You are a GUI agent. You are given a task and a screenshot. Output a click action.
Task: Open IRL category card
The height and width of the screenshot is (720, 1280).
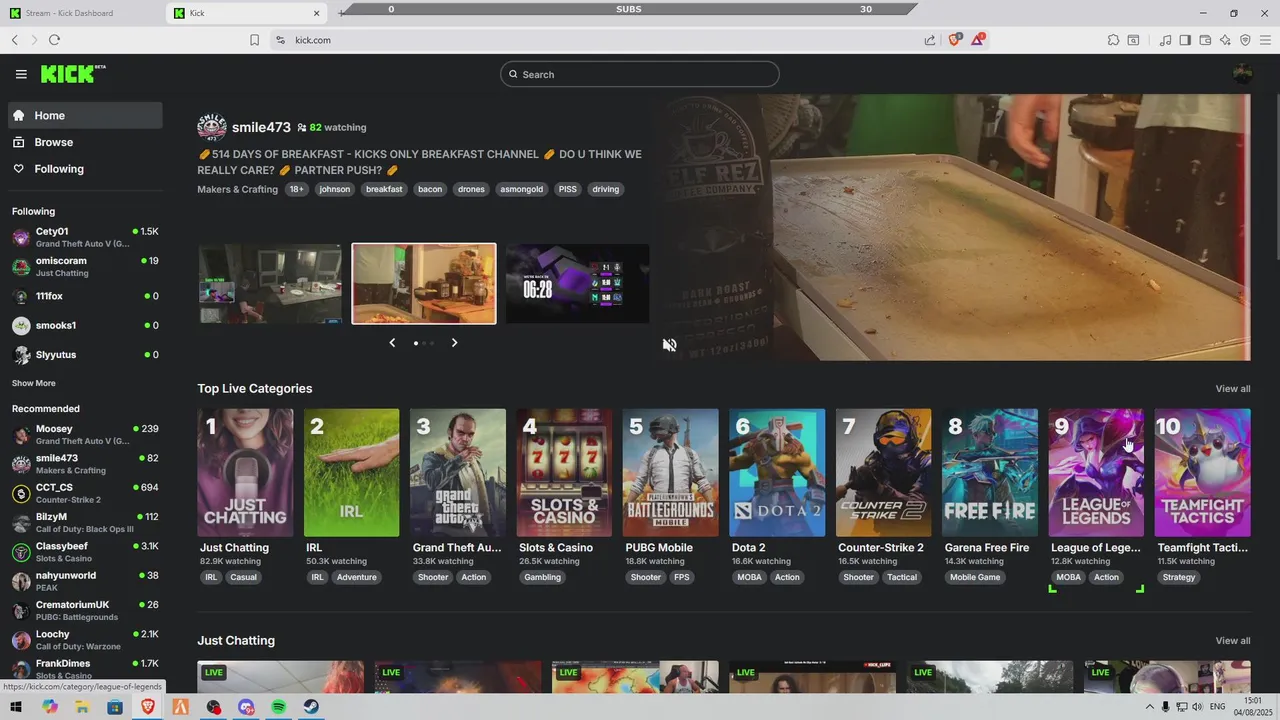point(351,473)
